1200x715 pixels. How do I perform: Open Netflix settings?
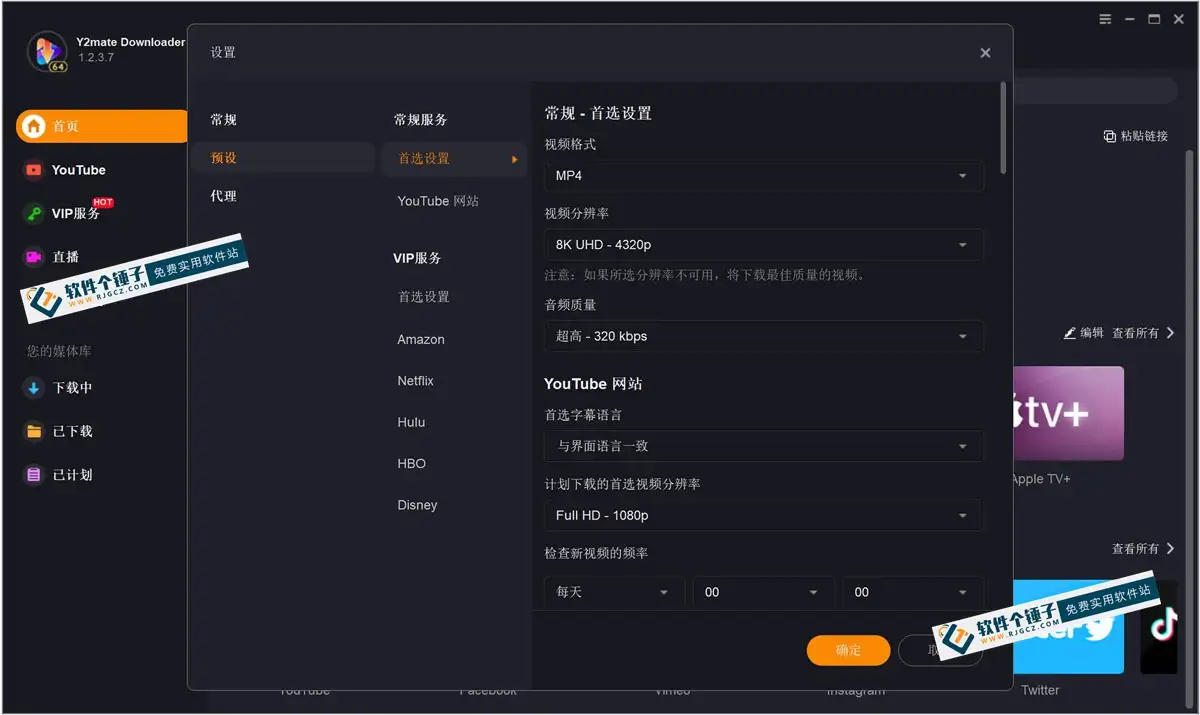(x=416, y=381)
